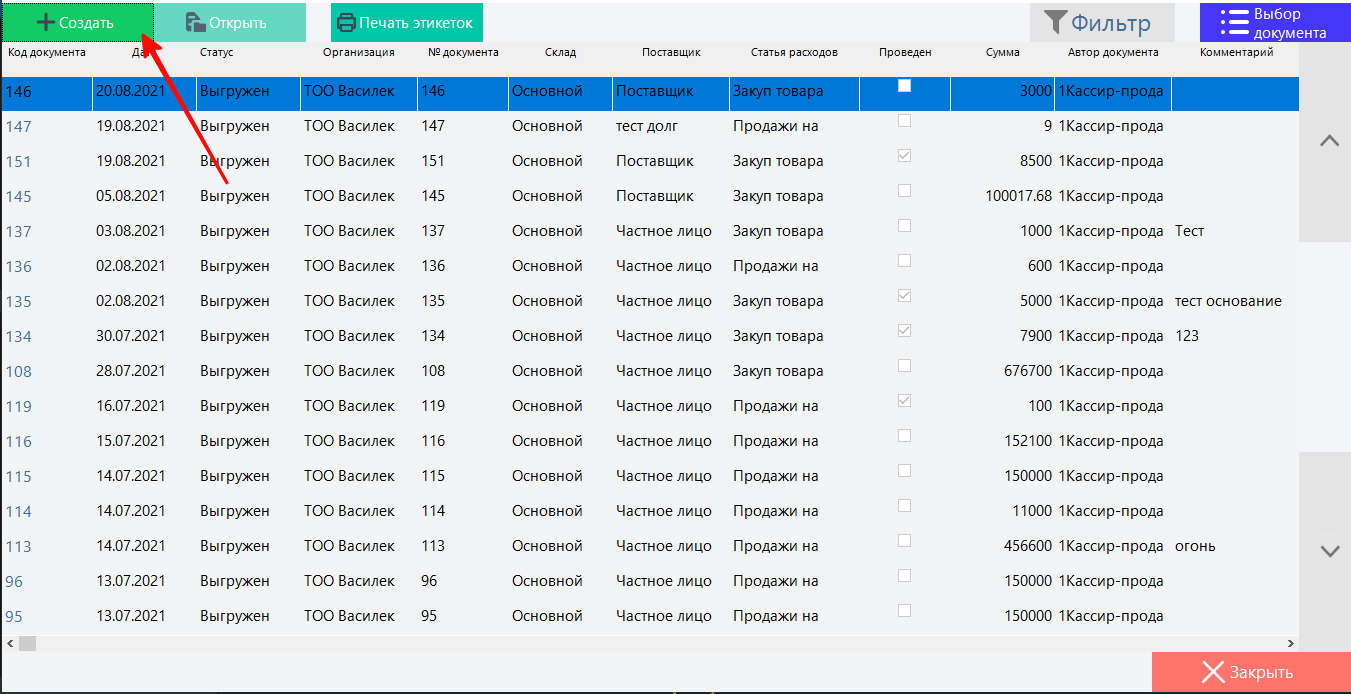Click the folder icon on Открыть

coord(194,22)
